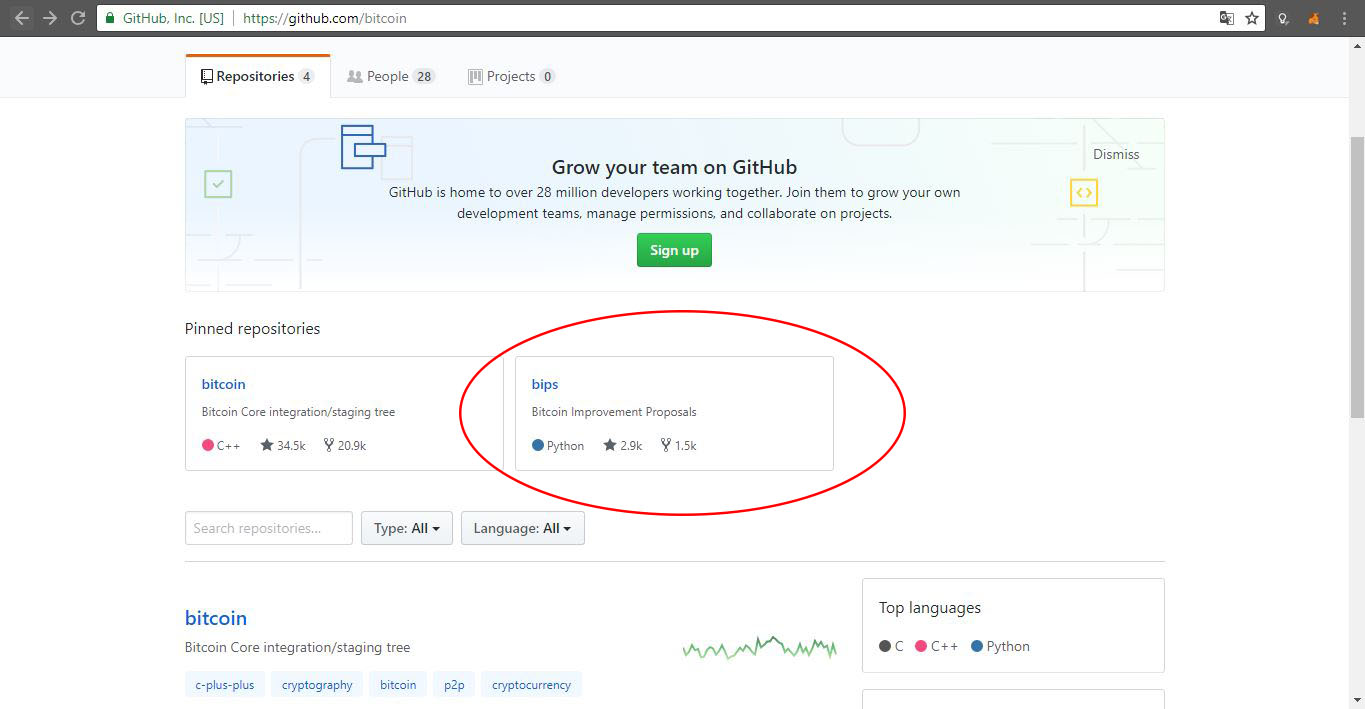Click the fork icon beside 1.5k on bips
The width and height of the screenshot is (1365, 709).
pos(666,445)
